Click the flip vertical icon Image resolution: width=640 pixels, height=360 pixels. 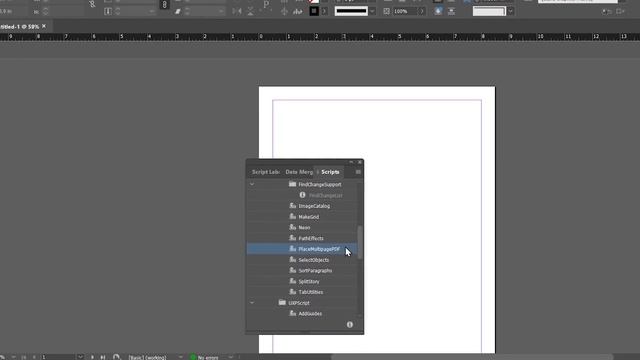pyautogui.click(x=250, y=11)
